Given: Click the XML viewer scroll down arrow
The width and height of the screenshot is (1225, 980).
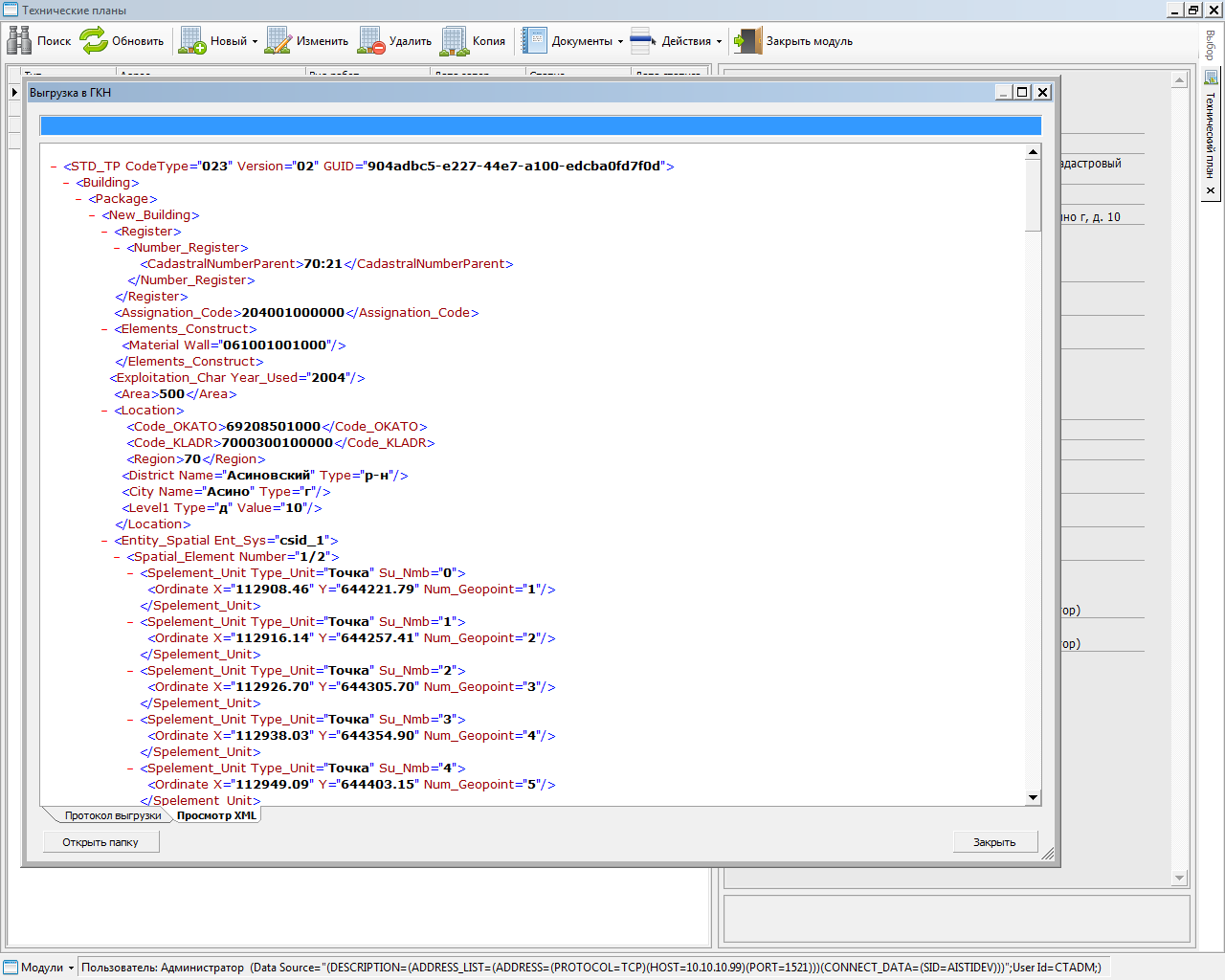Looking at the screenshot, I should pyautogui.click(x=1033, y=797).
